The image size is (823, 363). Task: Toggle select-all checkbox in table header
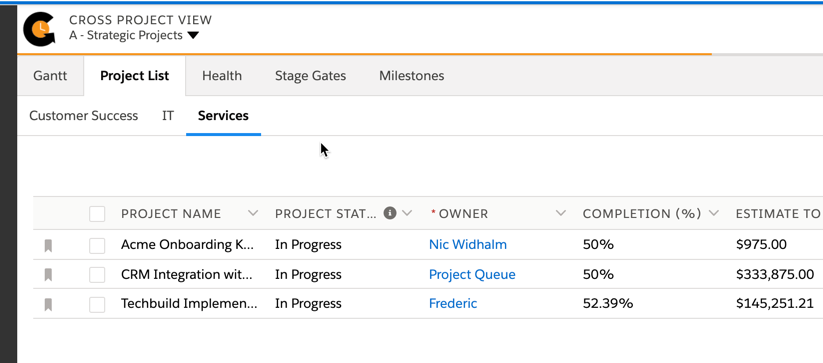[x=97, y=214]
